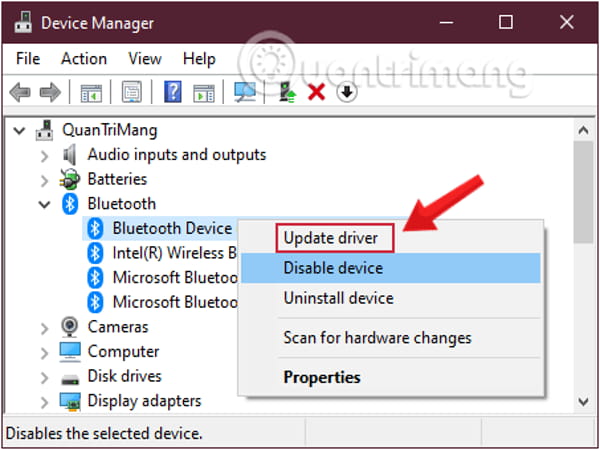Minimize the Device Manager window
The width and height of the screenshot is (600, 450).
[446, 23]
